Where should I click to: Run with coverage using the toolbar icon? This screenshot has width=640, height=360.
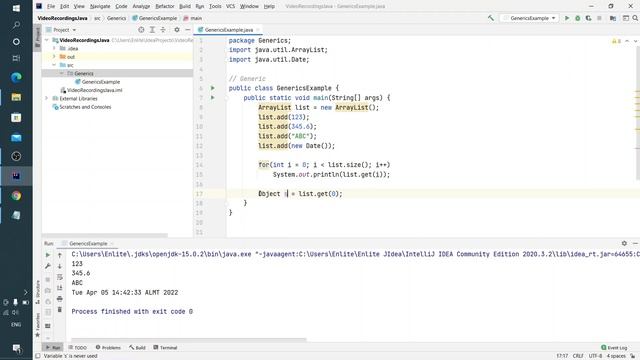pyautogui.click(x=588, y=18)
